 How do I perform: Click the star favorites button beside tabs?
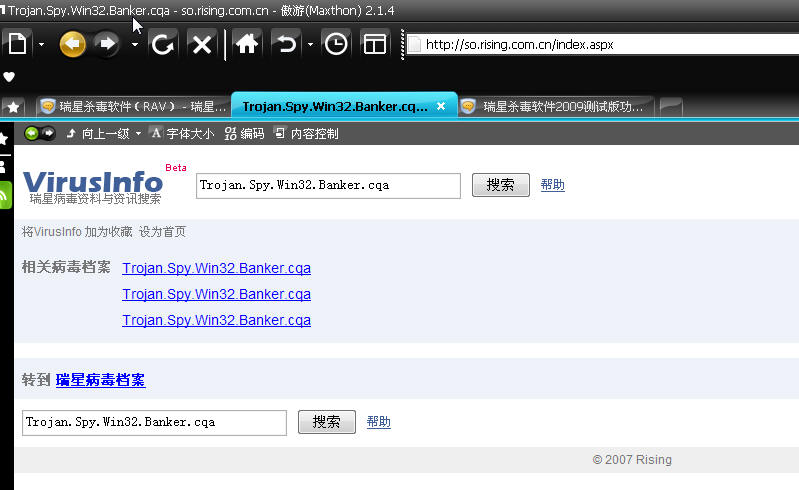pyautogui.click(x=14, y=107)
